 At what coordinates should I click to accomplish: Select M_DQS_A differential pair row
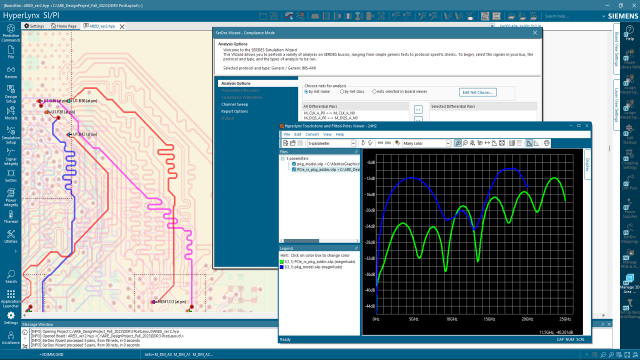coord(330,118)
